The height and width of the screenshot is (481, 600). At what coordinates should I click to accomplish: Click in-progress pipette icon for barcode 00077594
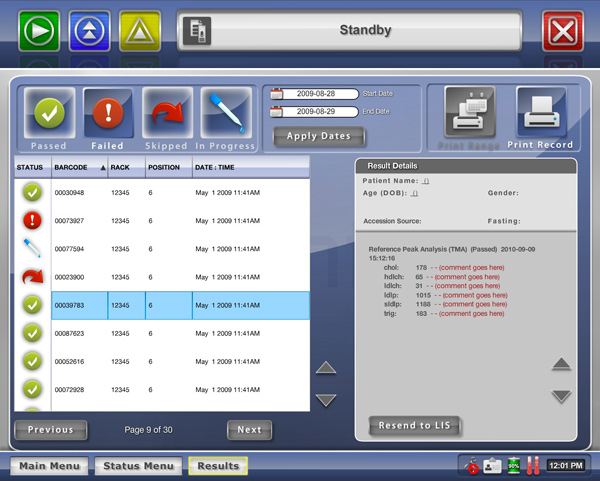click(32, 248)
